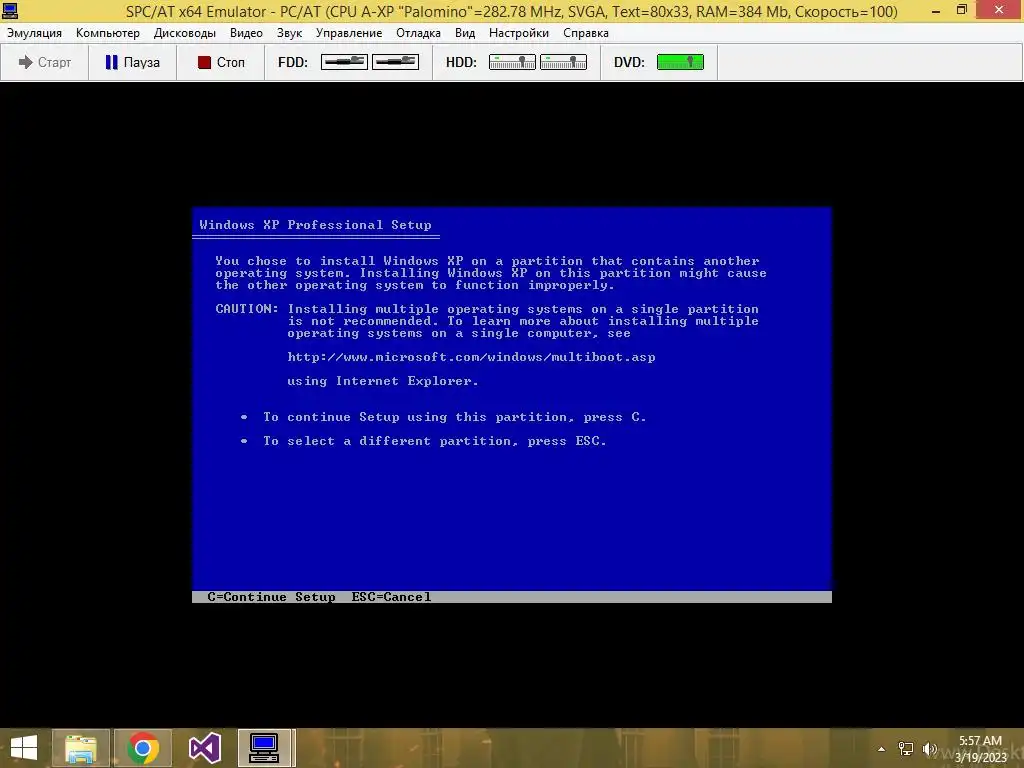Stop emulation with the Стоп button
Image resolution: width=1024 pixels, height=768 pixels.
221,62
